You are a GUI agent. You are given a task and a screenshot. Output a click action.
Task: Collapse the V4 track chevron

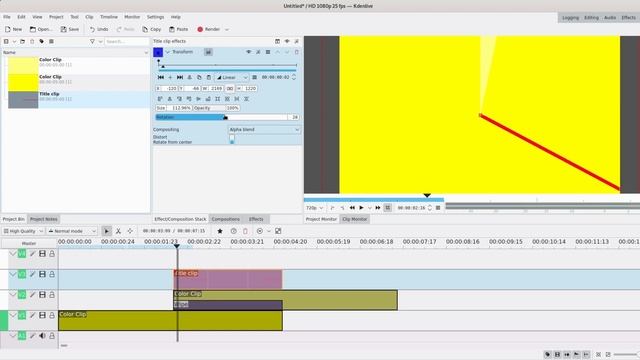coord(13,253)
